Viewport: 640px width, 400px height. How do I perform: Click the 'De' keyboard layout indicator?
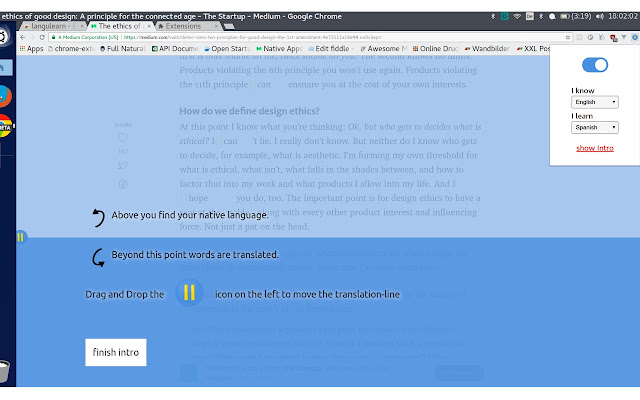pyautogui.click(x=530, y=16)
